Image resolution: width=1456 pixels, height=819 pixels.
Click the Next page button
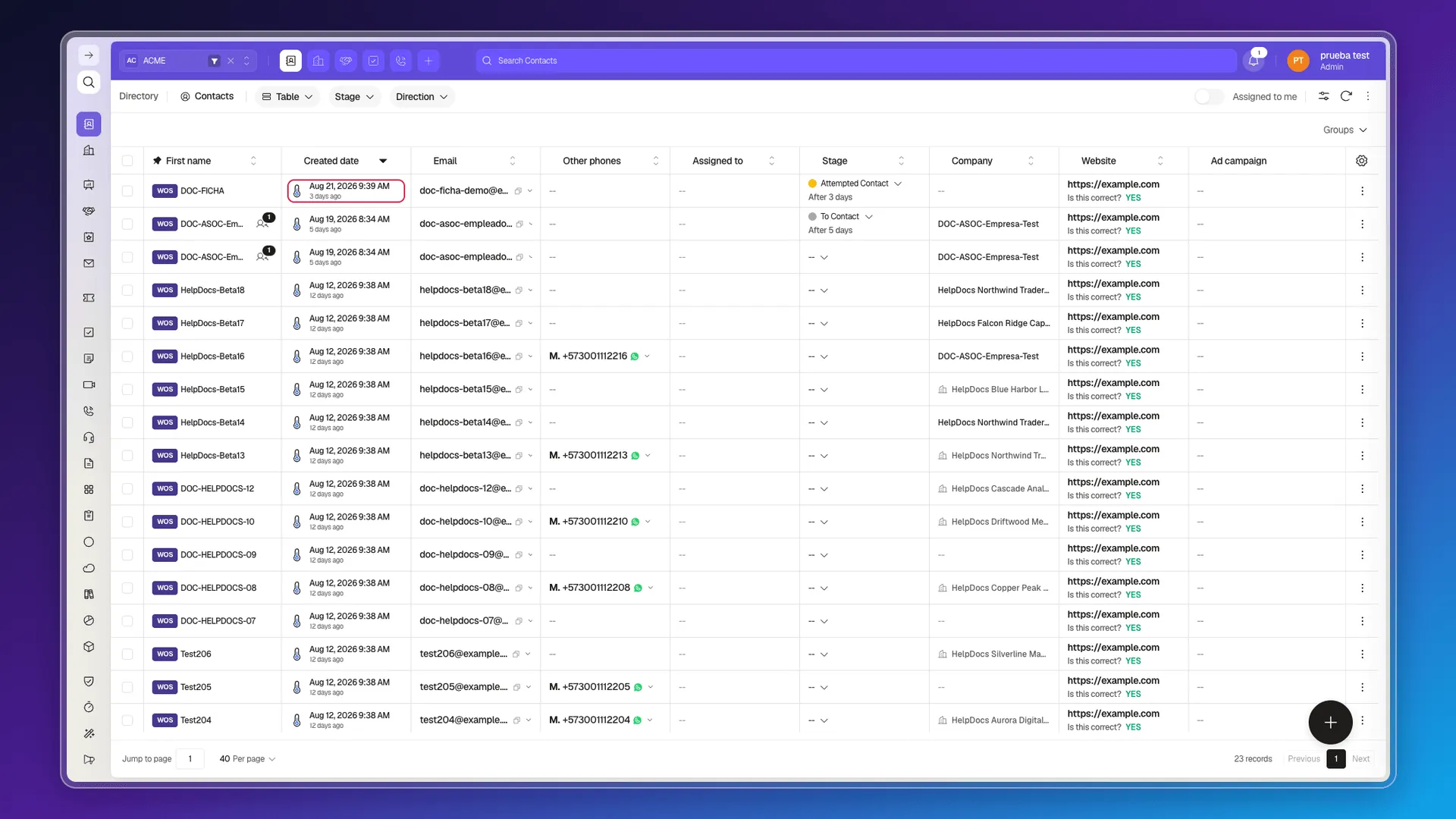[x=1360, y=758]
